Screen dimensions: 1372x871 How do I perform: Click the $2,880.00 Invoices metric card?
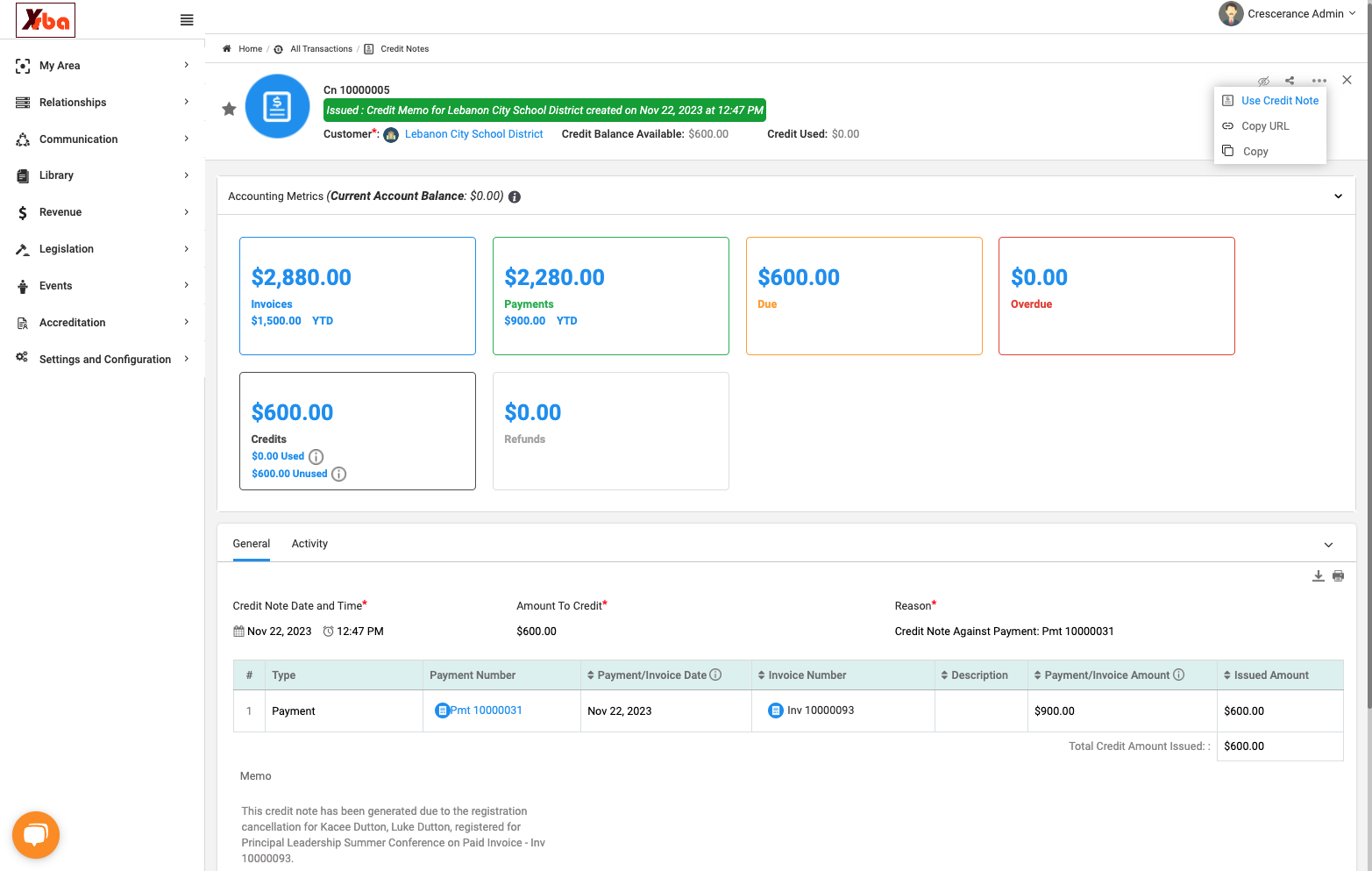tap(358, 296)
